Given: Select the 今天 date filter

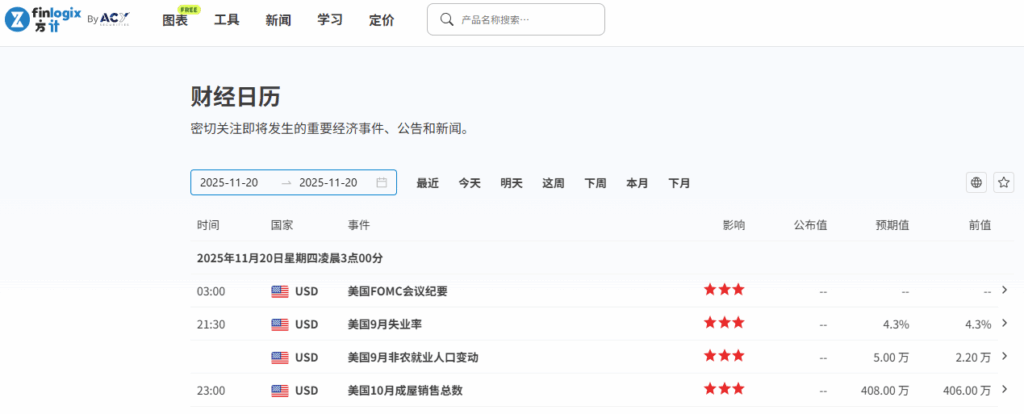Looking at the screenshot, I should pyautogui.click(x=469, y=183).
